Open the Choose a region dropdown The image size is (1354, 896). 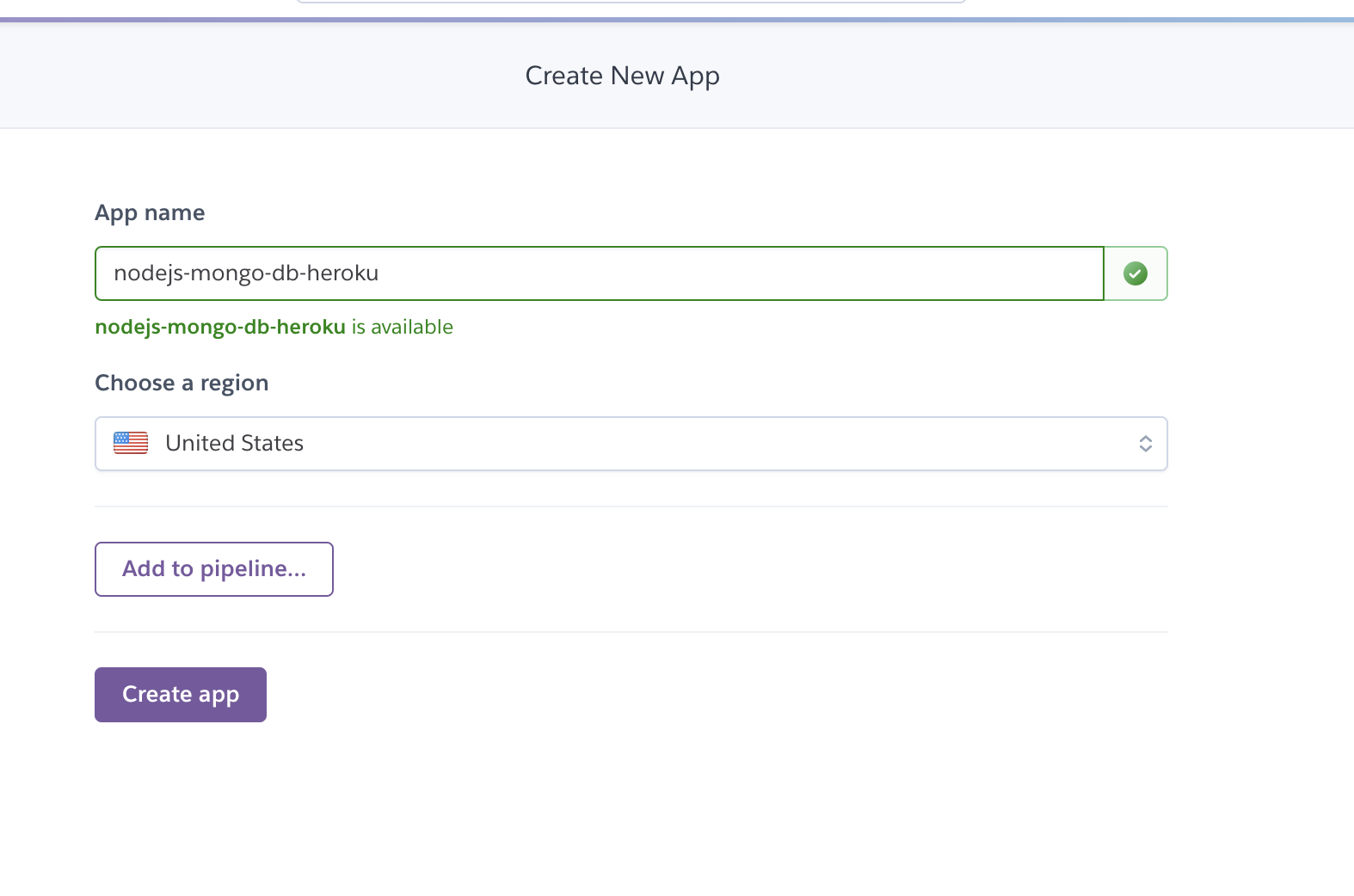[631, 444]
